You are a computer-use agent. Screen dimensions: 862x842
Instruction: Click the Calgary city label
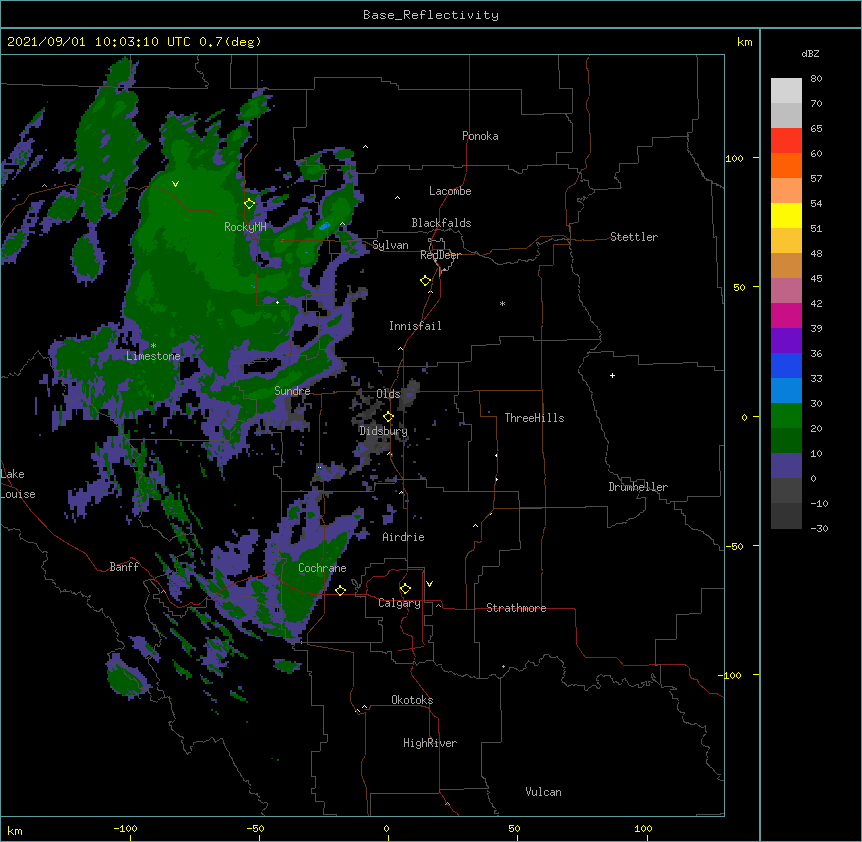click(x=399, y=603)
